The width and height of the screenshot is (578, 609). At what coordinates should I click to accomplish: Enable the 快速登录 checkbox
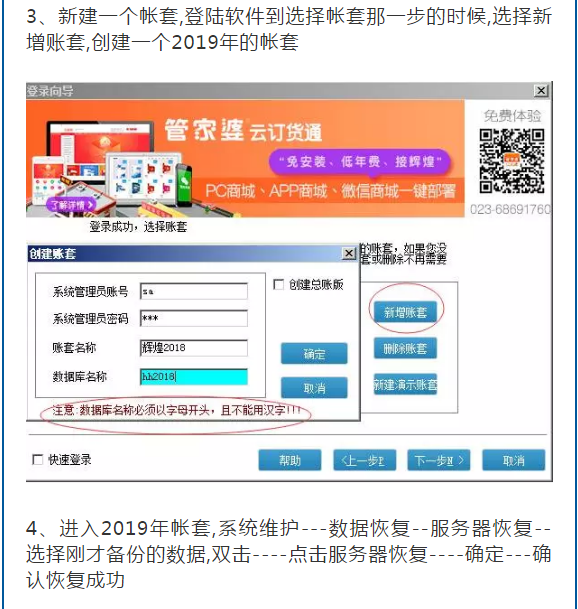(x=37, y=459)
